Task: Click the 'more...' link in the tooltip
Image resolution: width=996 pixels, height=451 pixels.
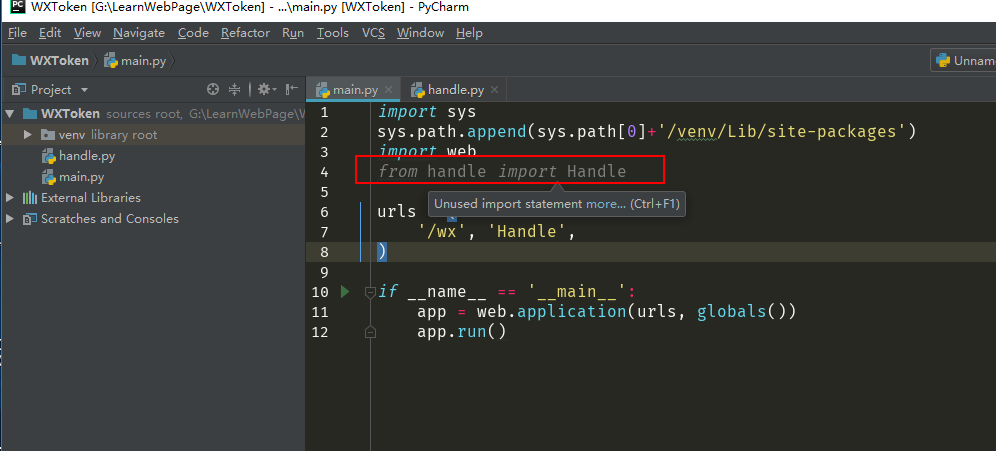Action: point(605,204)
